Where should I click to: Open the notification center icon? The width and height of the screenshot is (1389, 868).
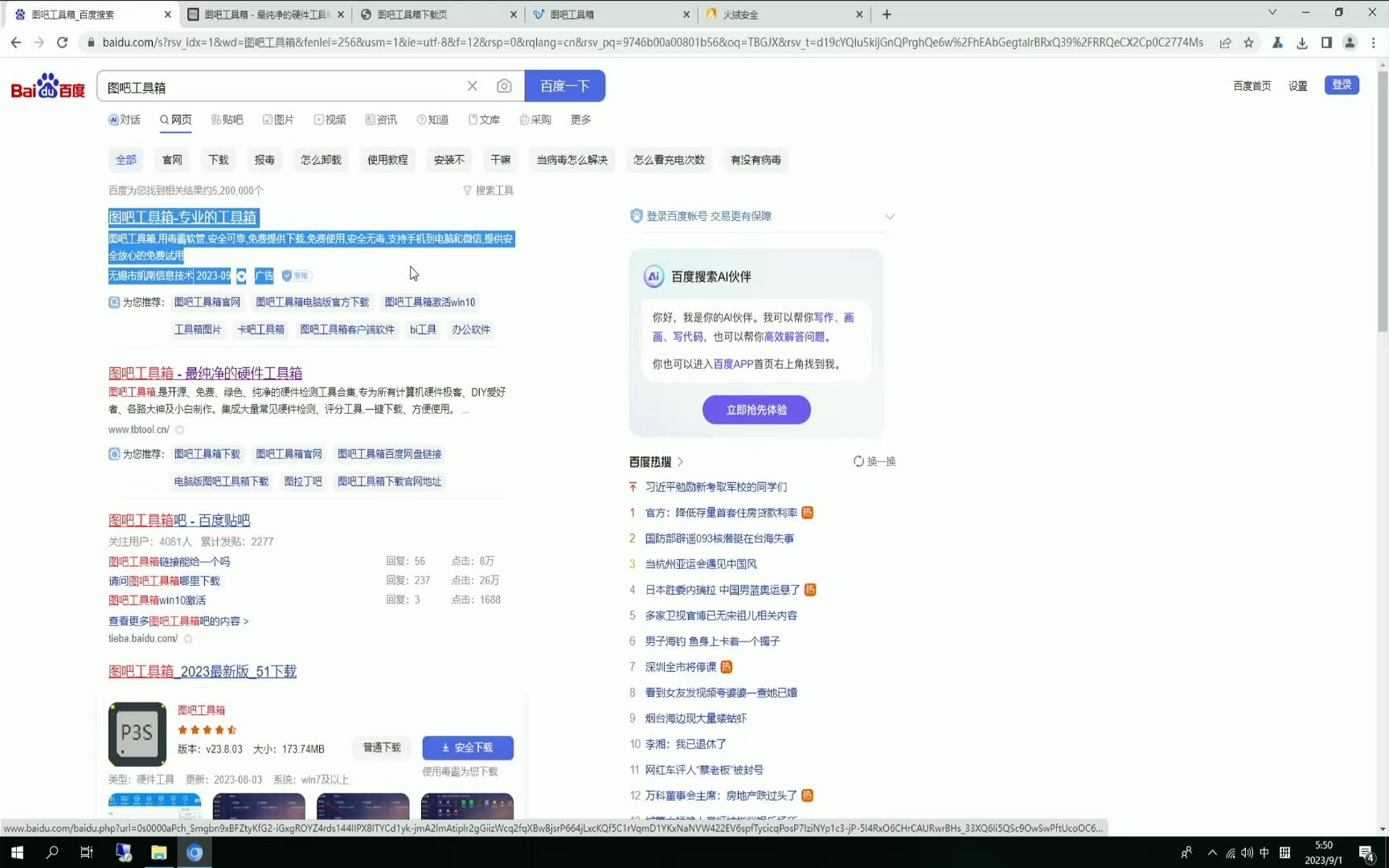coord(1366,854)
